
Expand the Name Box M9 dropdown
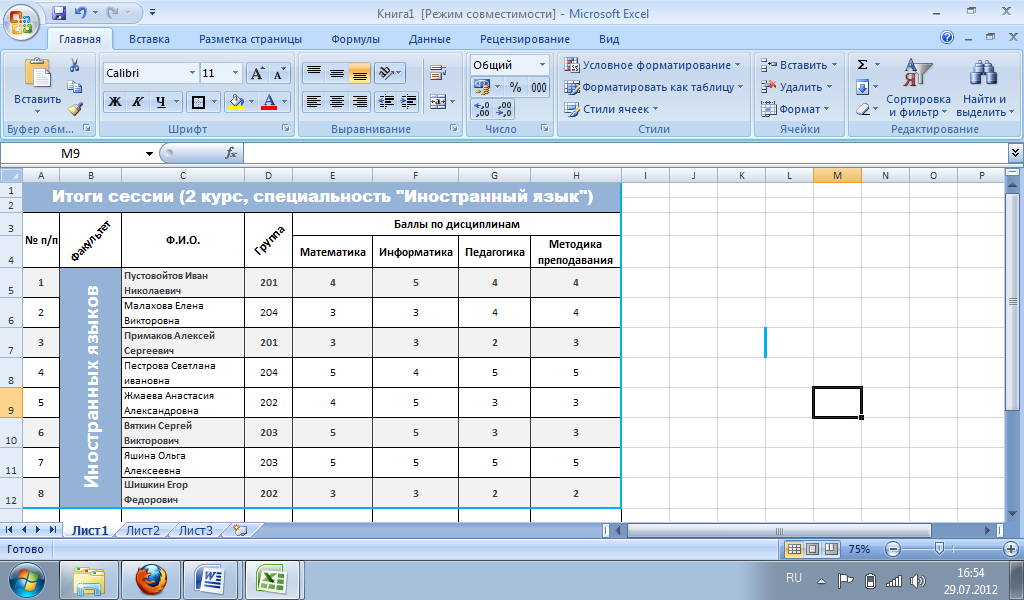click(x=149, y=153)
